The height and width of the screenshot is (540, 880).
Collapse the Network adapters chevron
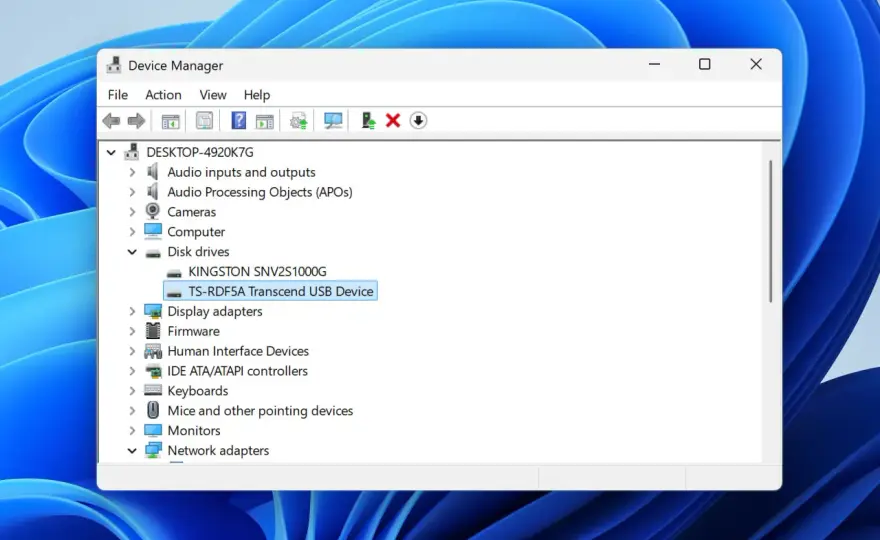(x=132, y=450)
